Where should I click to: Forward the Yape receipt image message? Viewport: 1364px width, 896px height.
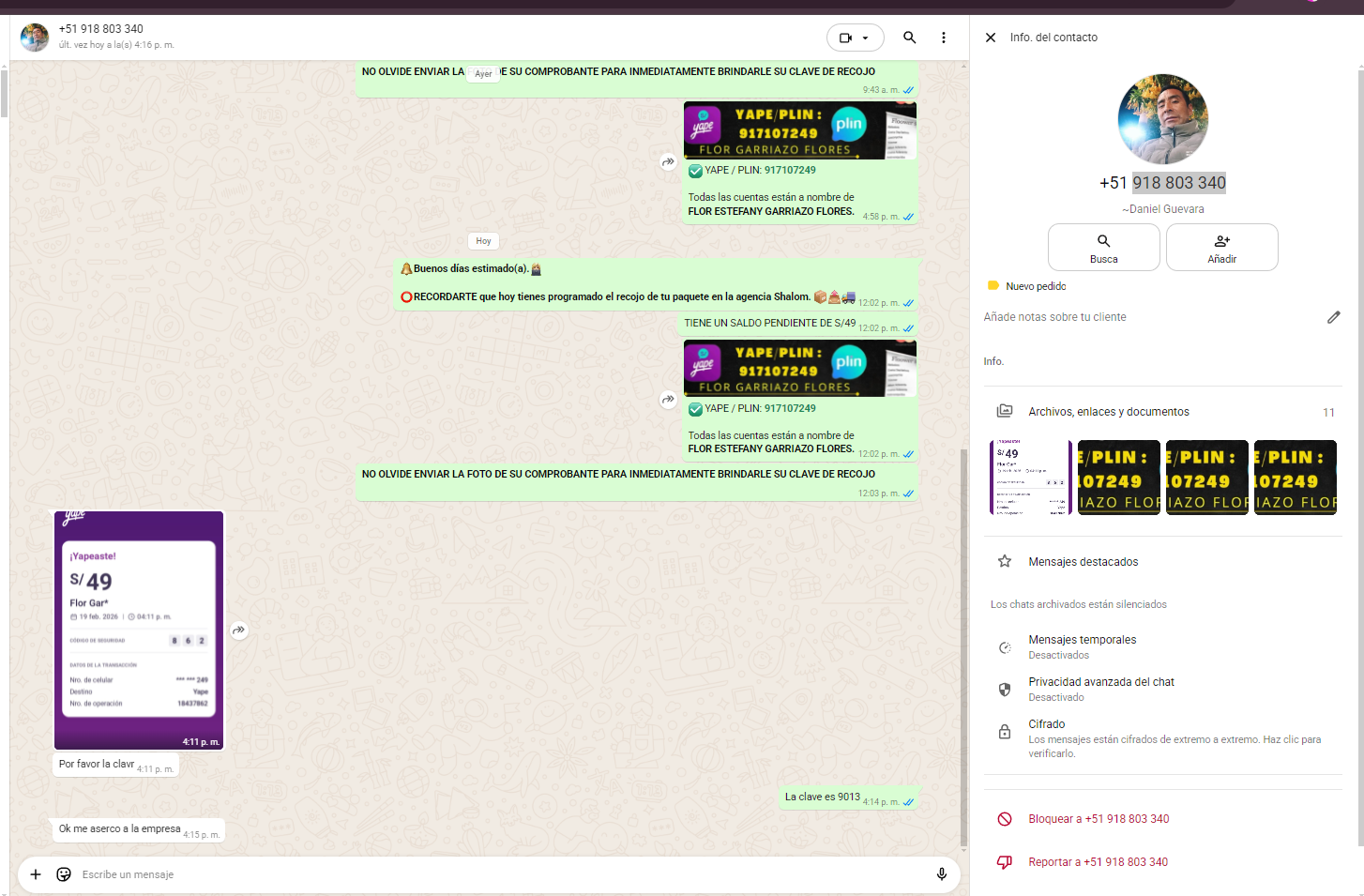(x=240, y=630)
